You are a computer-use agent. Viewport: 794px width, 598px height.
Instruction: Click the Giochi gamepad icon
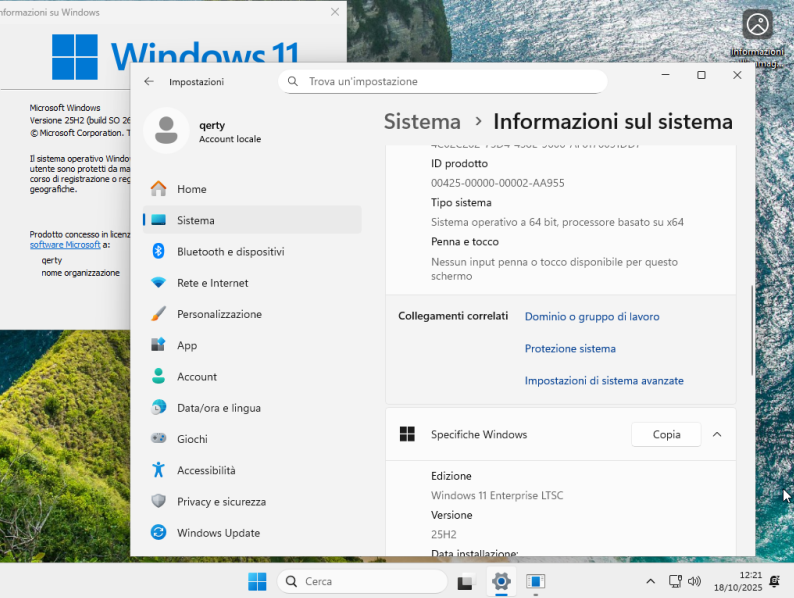pyautogui.click(x=158, y=438)
